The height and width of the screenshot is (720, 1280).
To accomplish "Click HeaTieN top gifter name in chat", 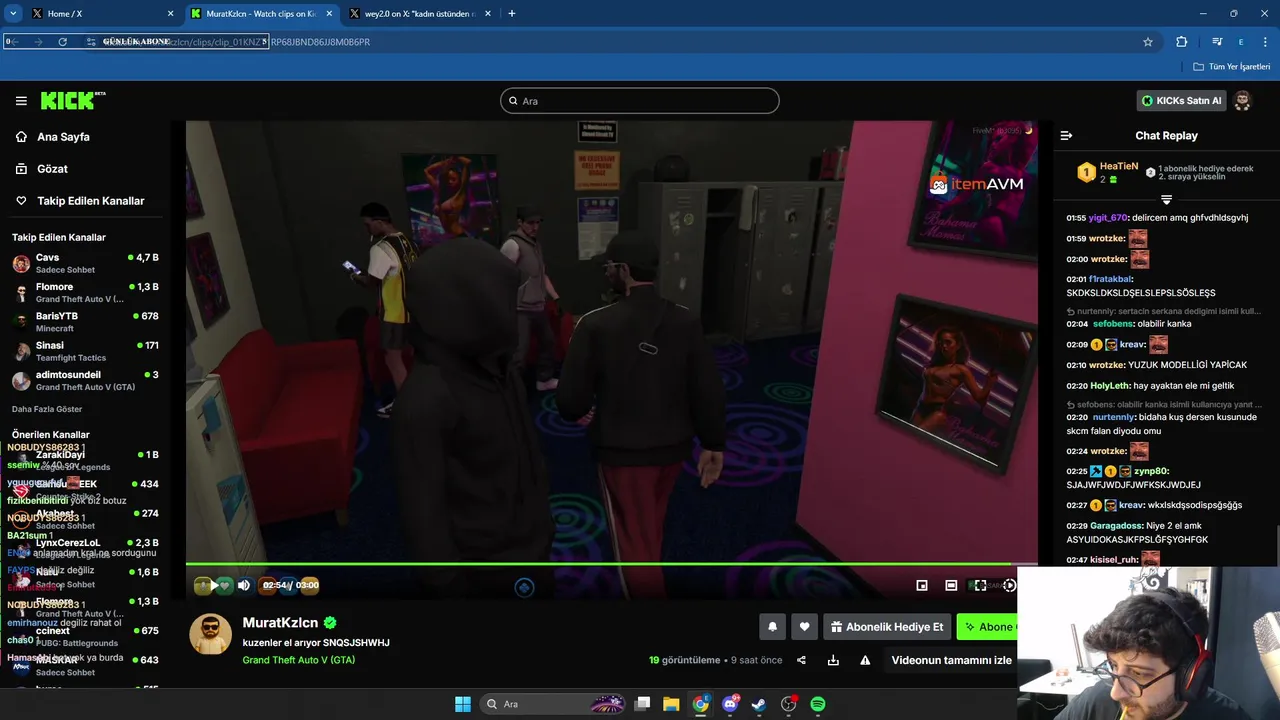I will (x=1119, y=166).
